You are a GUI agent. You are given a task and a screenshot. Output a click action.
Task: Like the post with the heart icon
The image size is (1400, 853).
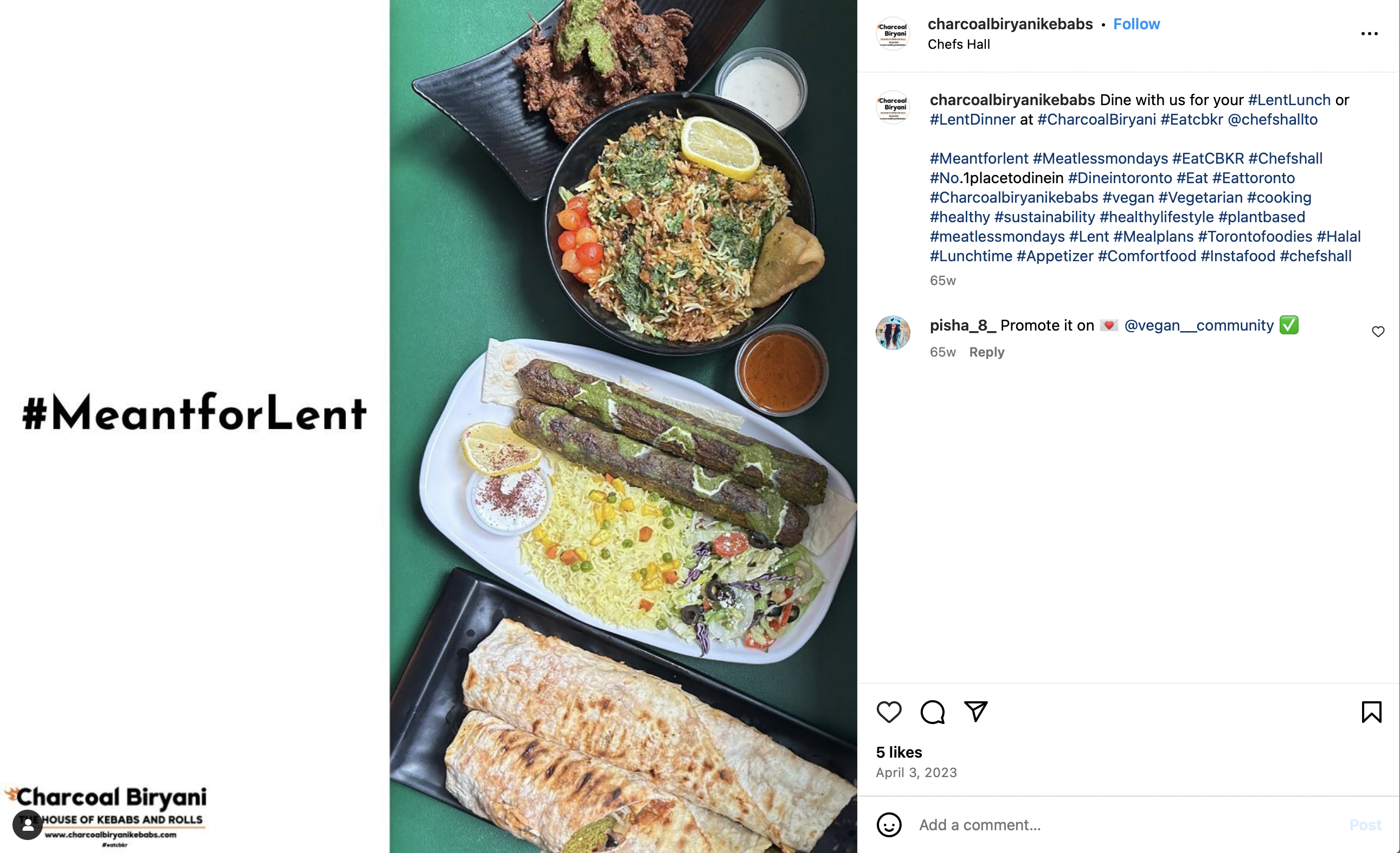(889, 712)
